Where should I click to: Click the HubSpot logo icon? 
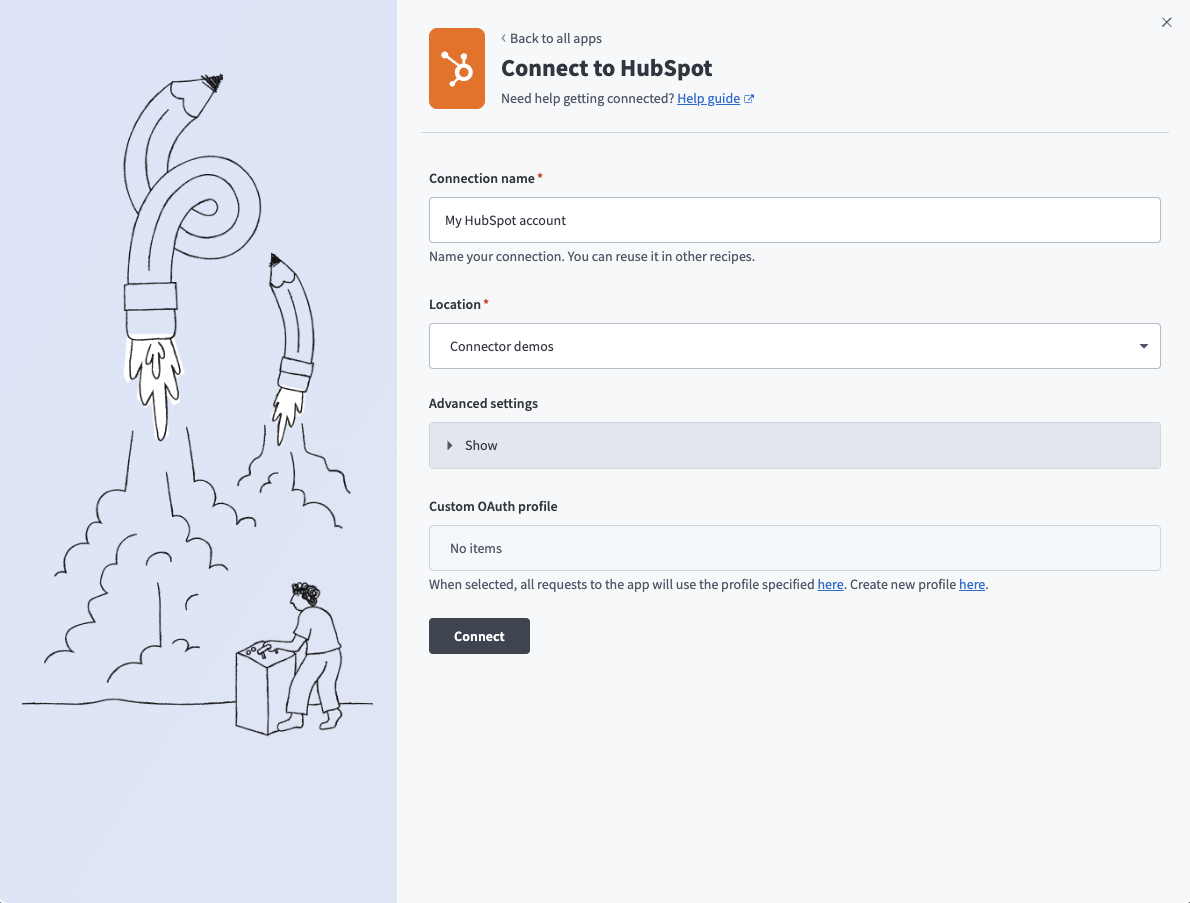pyautogui.click(x=456, y=68)
